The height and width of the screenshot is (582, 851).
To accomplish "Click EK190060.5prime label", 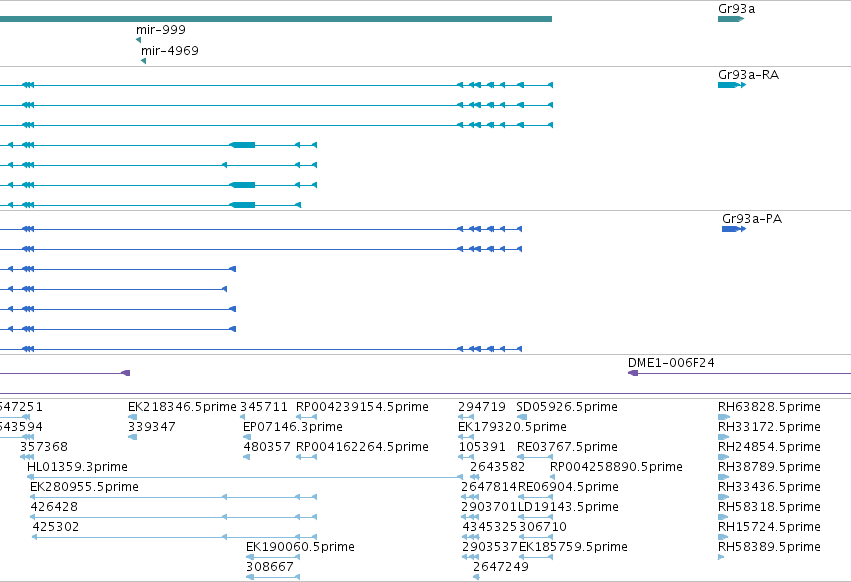I will pos(300,547).
